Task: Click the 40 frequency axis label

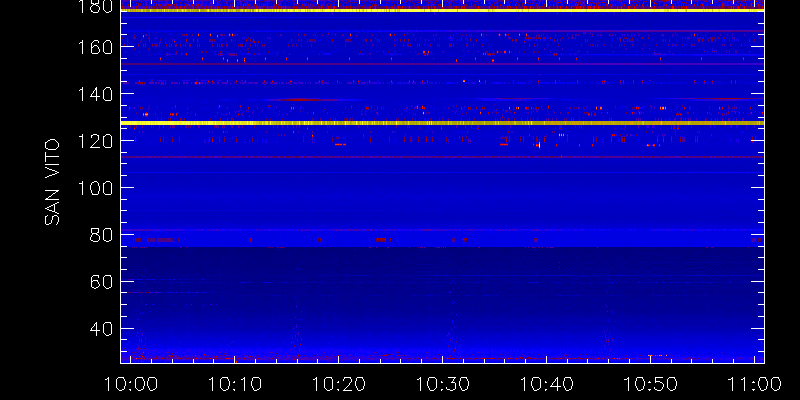Action: [101, 329]
